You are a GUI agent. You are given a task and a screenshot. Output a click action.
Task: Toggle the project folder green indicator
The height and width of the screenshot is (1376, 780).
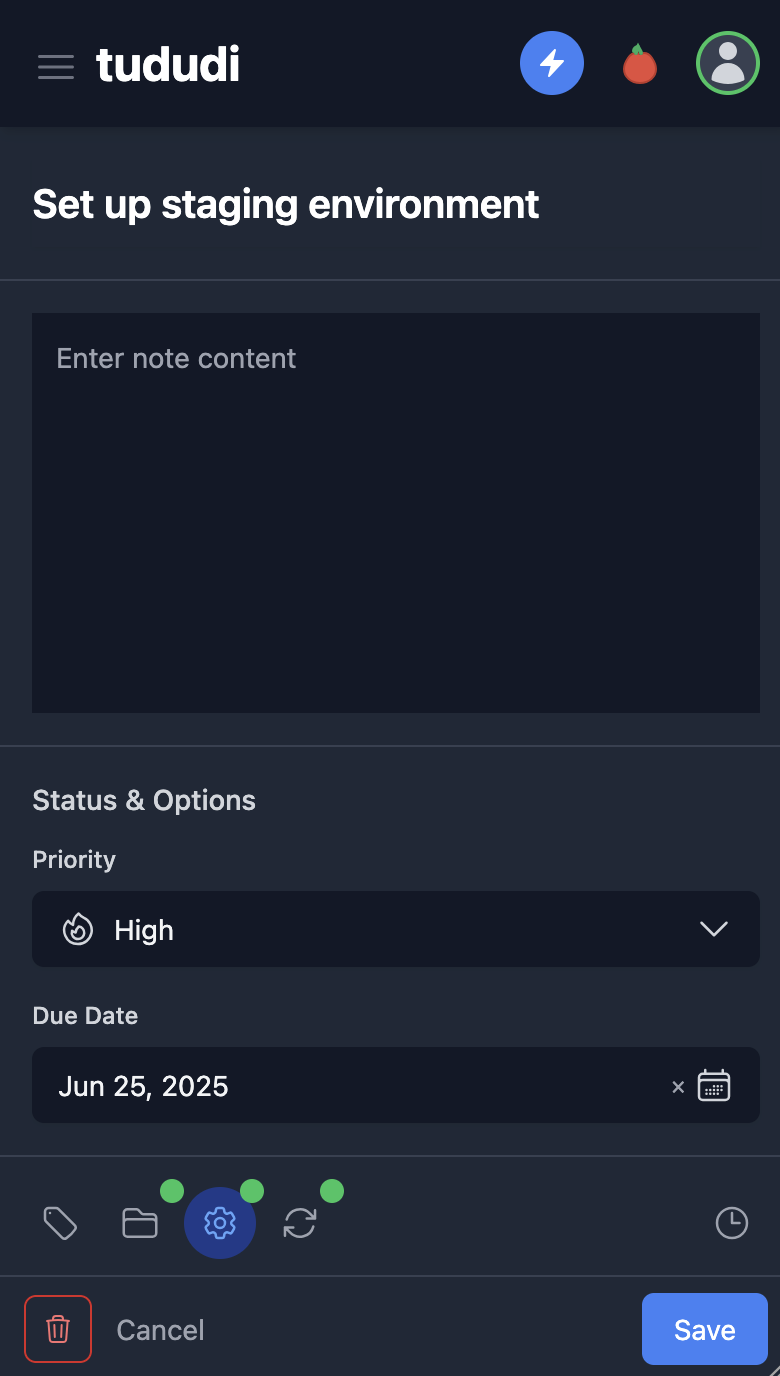174,1190
